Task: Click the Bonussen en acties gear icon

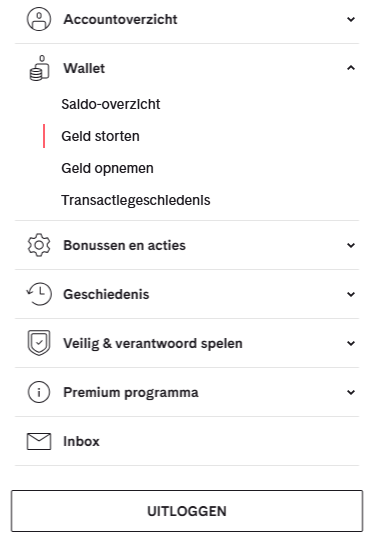Action: [39, 245]
